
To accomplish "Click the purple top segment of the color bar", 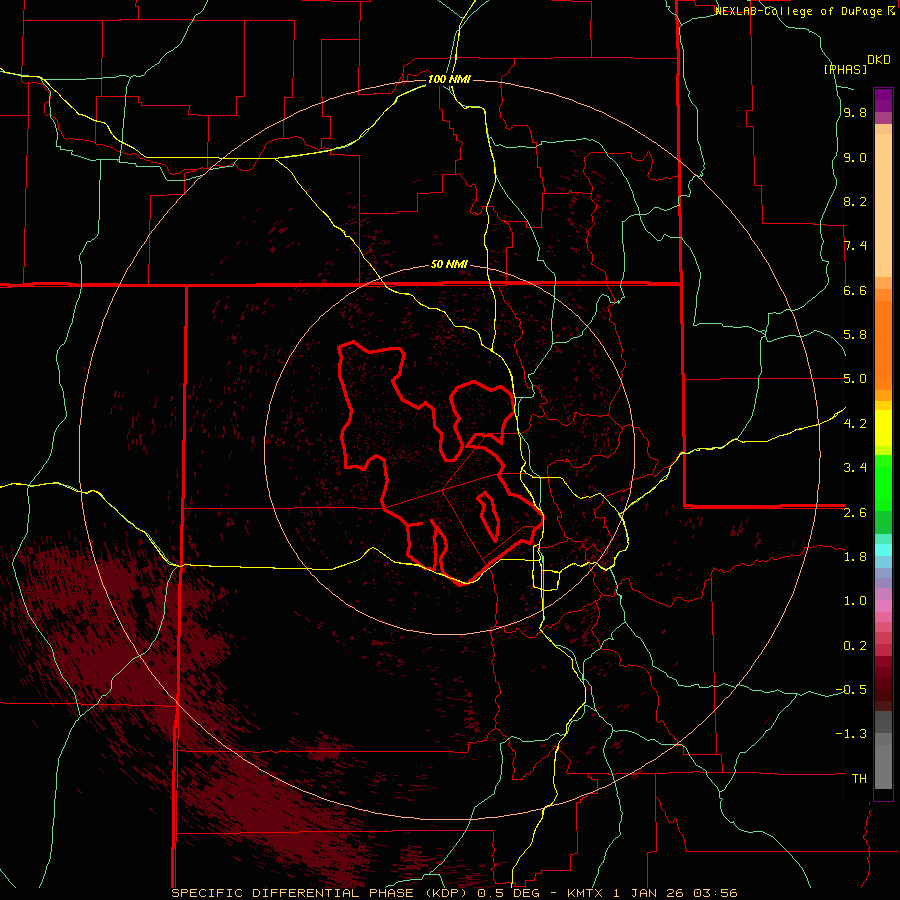I will 883,100.
